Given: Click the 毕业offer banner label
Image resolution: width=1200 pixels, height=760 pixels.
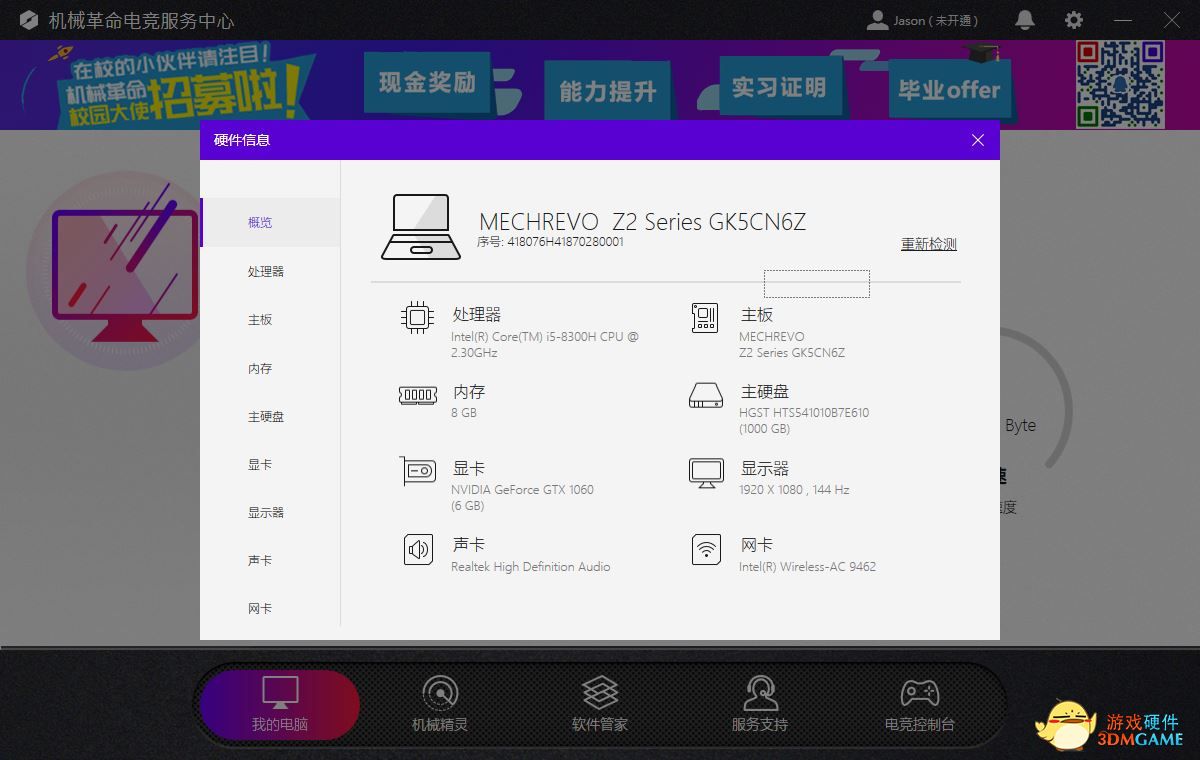Looking at the screenshot, I should pos(948,90).
